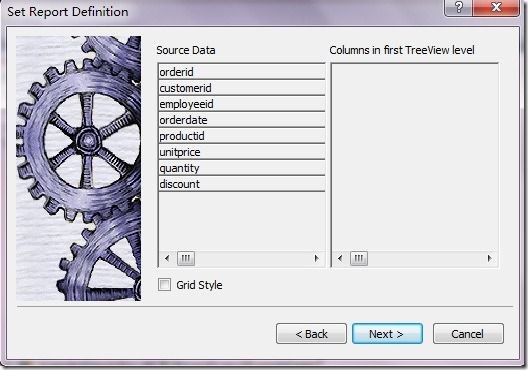Click the help question mark button
The height and width of the screenshot is (370, 528).
tap(458, 7)
